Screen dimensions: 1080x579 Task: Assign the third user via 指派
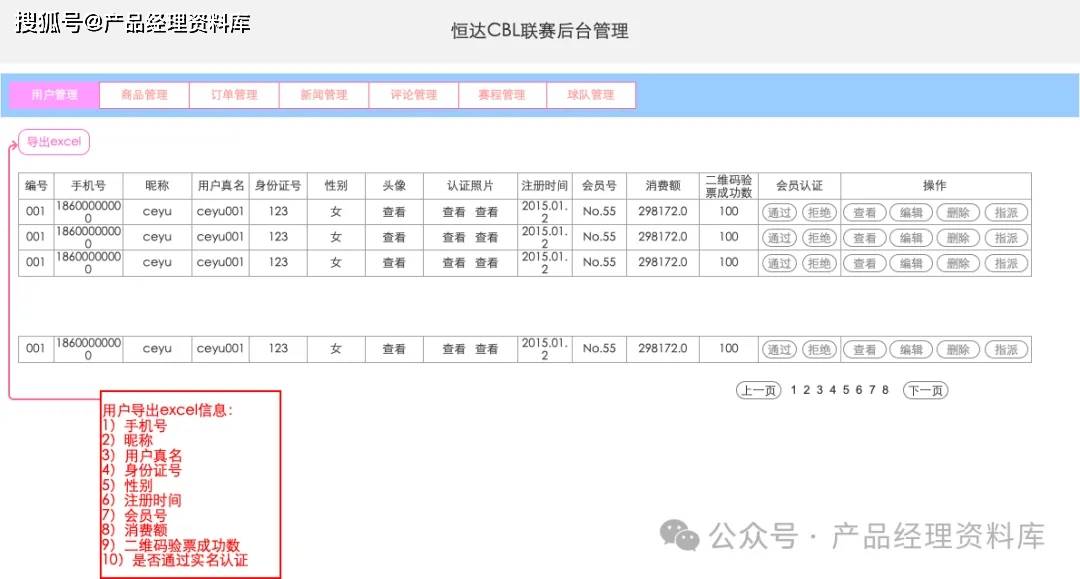click(1006, 263)
